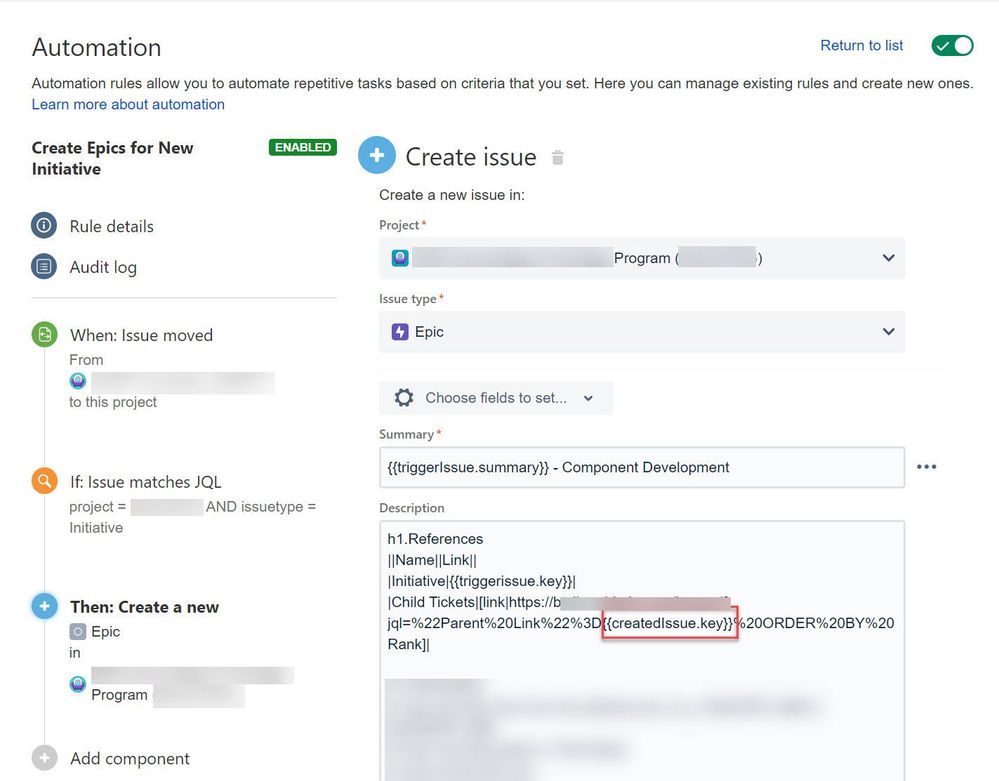Click the Return to list link

click(861, 45)
